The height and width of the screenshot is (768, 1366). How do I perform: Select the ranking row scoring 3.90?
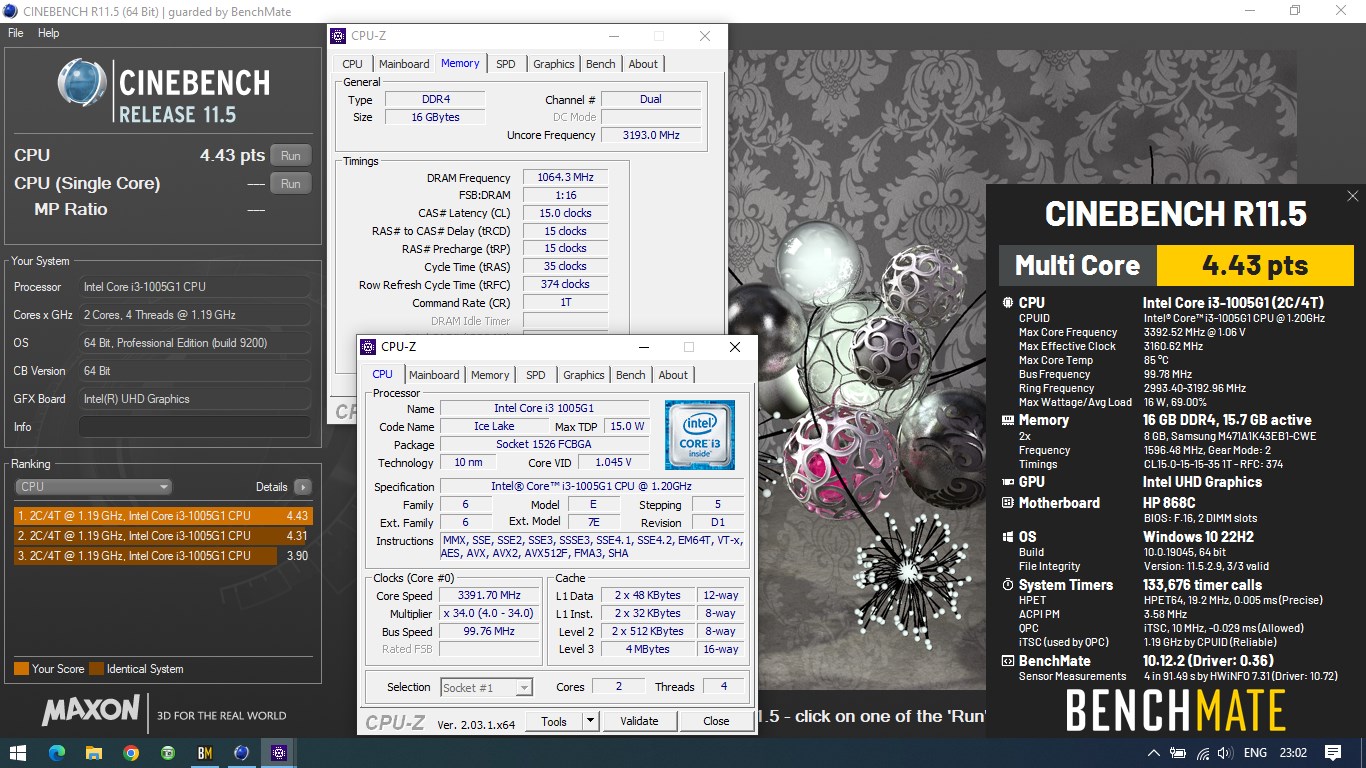[163, 556]
